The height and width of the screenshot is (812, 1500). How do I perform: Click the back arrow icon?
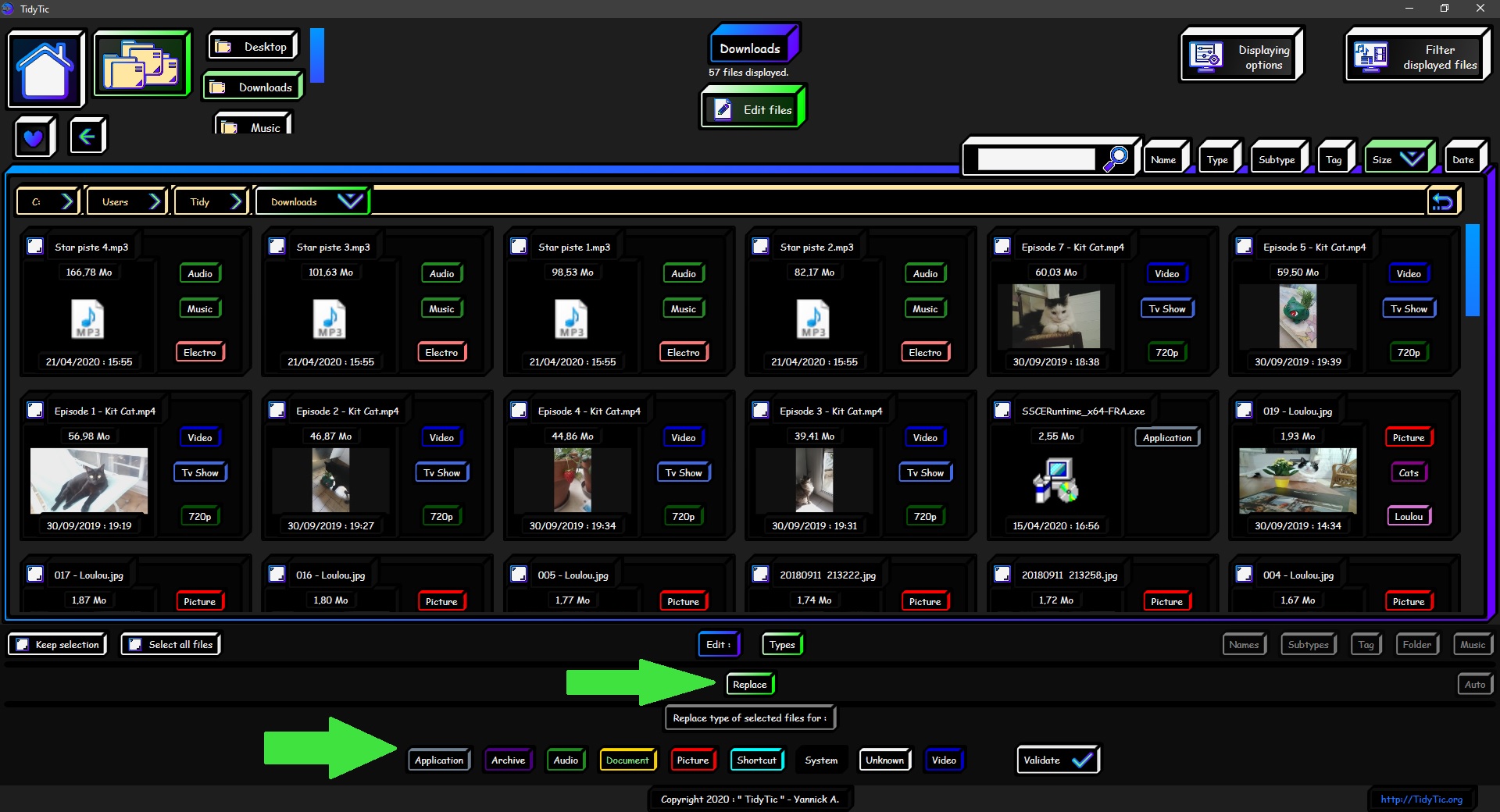[x=87, y=137]
